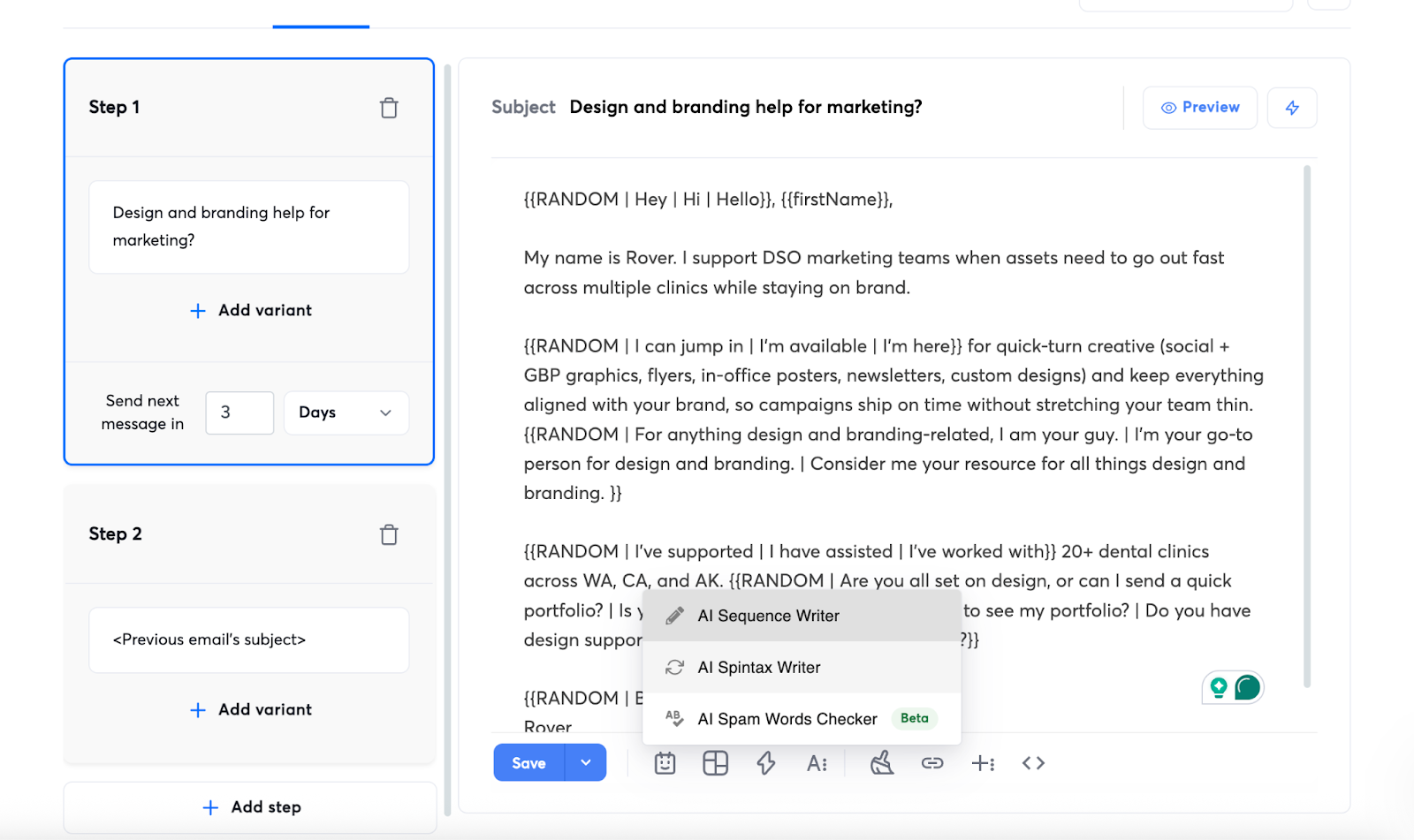
Task: Delete Step 2 using its trash icon
Action: [x=389, y=534]
